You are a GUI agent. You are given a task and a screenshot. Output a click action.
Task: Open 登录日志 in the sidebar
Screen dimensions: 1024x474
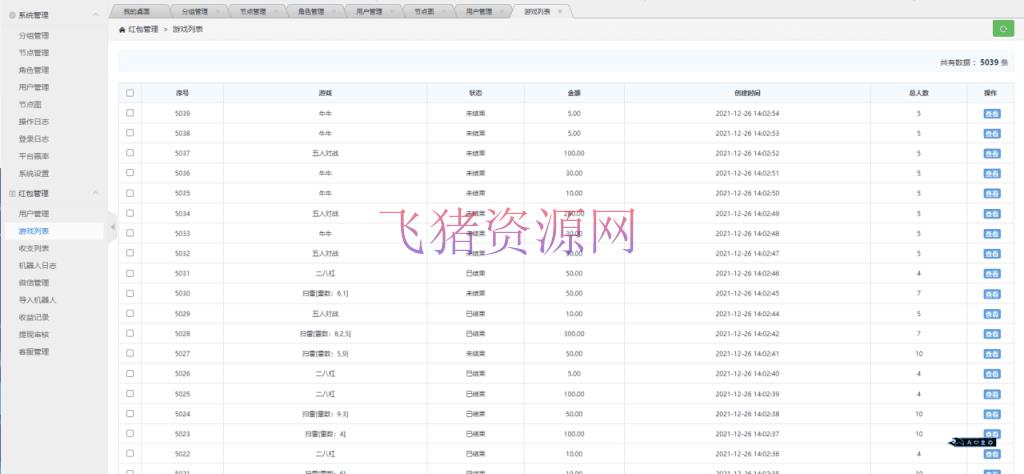(34, 139)
